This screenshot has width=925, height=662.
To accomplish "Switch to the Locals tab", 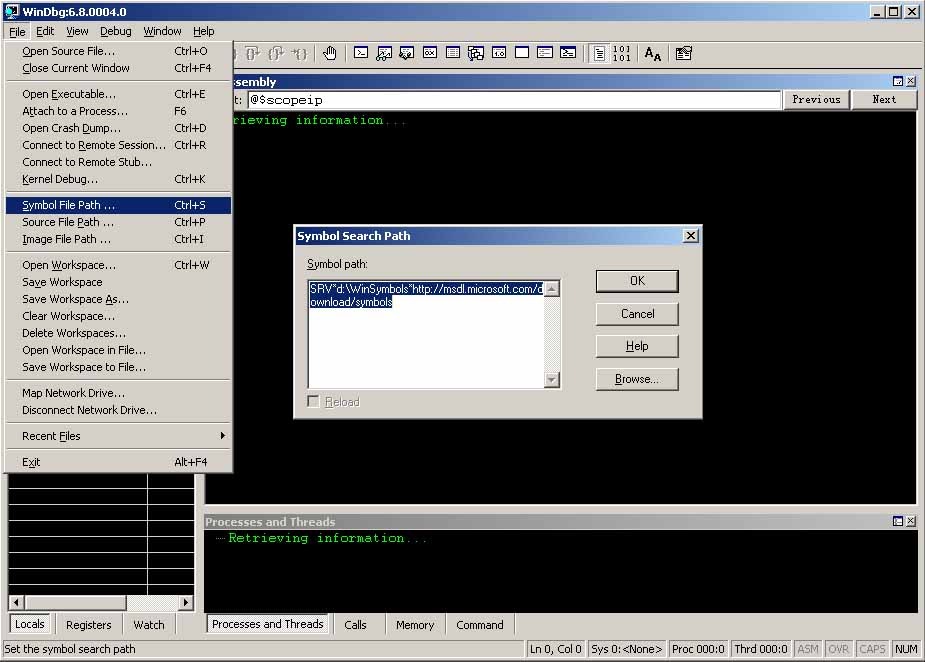I will [29, 624].
